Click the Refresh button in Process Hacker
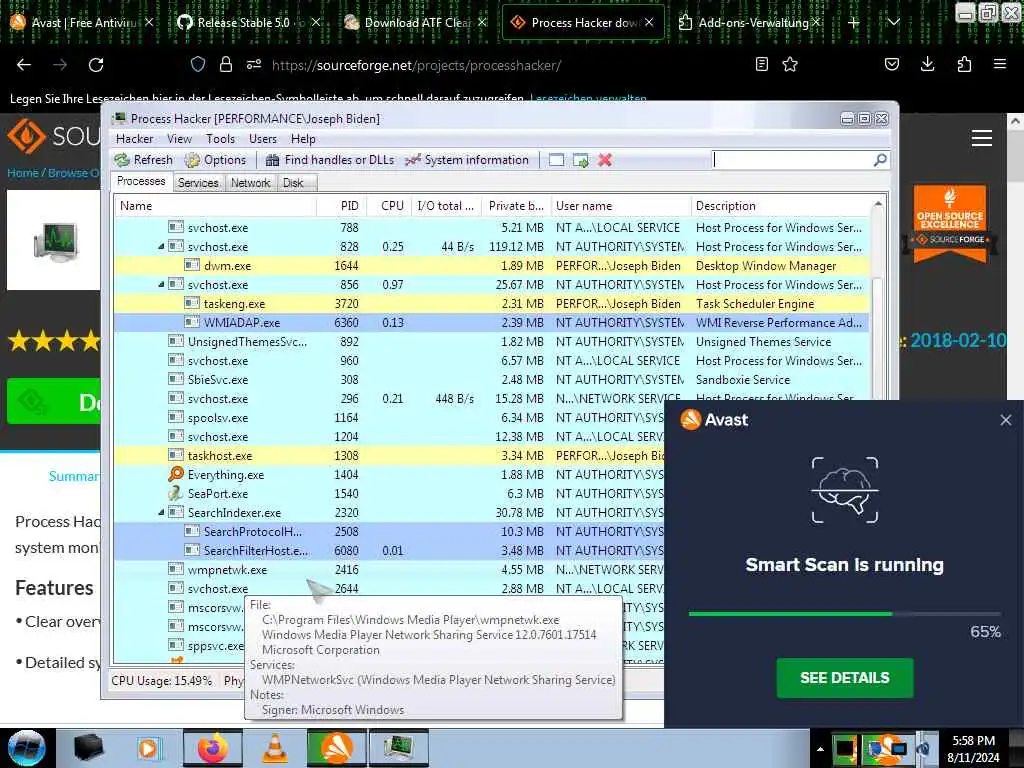This screenshot has width=1024, height=768. (x=144, y=160)
